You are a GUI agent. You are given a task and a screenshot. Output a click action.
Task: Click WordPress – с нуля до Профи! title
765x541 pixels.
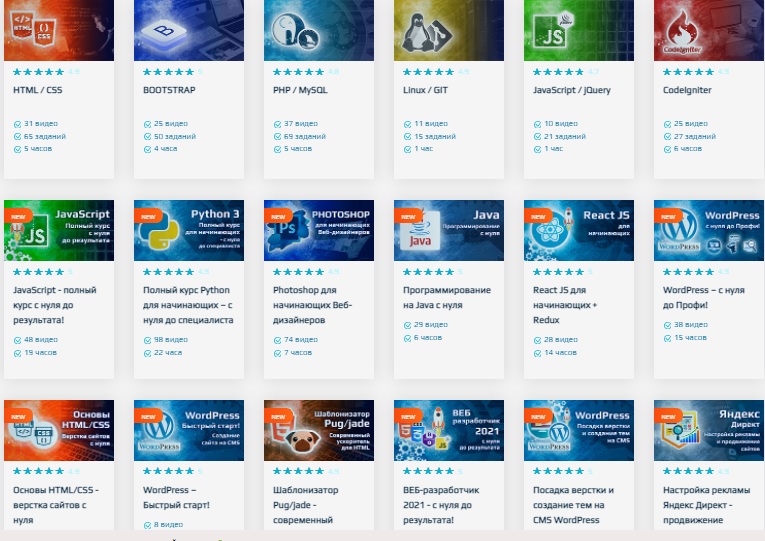[x=704, y=298]
